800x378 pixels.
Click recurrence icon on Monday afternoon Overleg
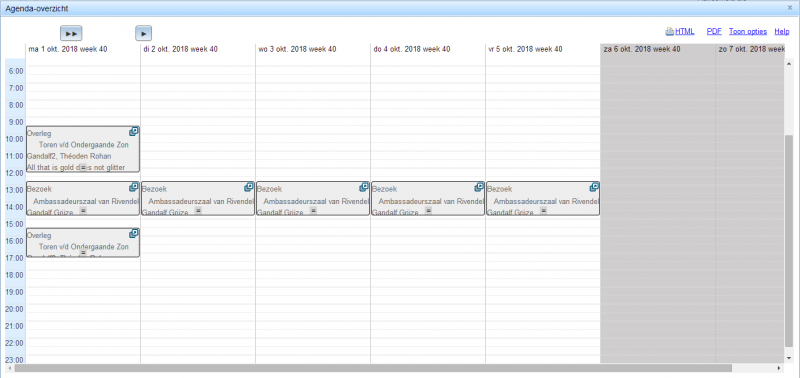pyautogui.click(x=134, y=233)
